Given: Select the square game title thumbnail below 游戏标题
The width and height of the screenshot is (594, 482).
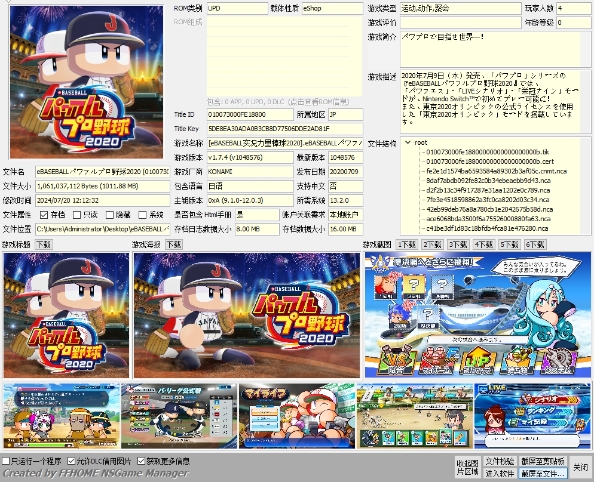Looking at the screenshot, I should 66,315.
